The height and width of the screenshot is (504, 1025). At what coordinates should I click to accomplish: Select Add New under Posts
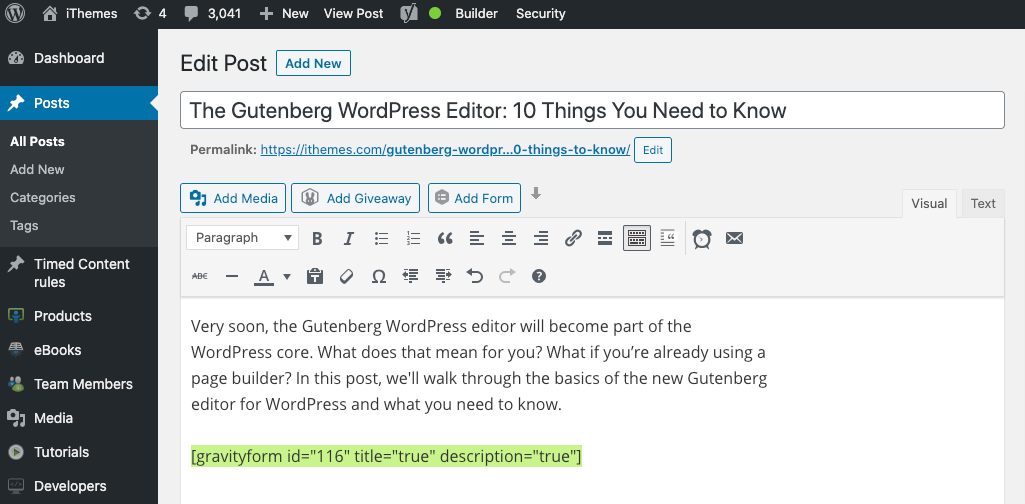[x=37, y=169]
